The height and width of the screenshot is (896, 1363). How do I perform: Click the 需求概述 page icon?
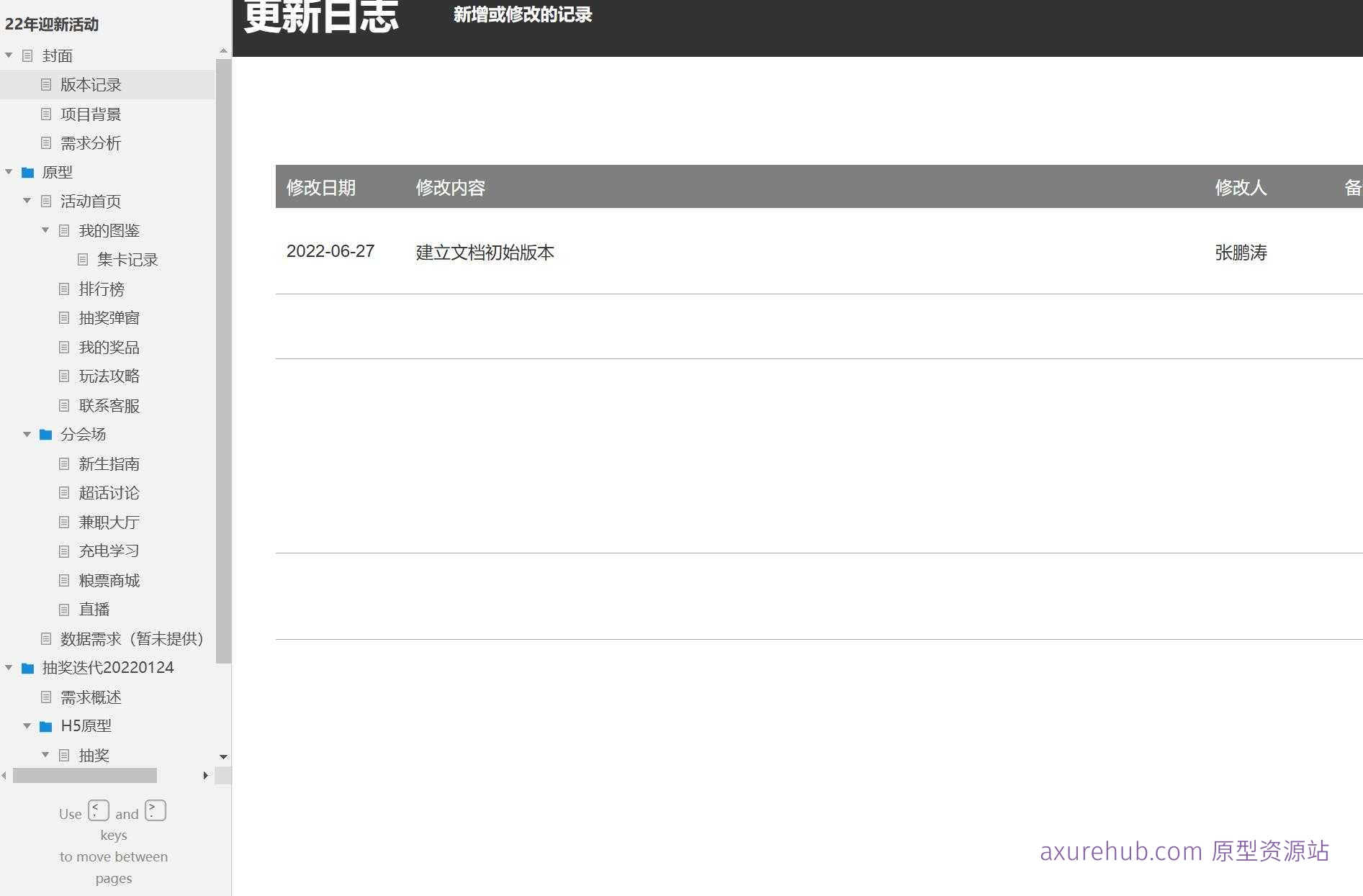point(46,697)
